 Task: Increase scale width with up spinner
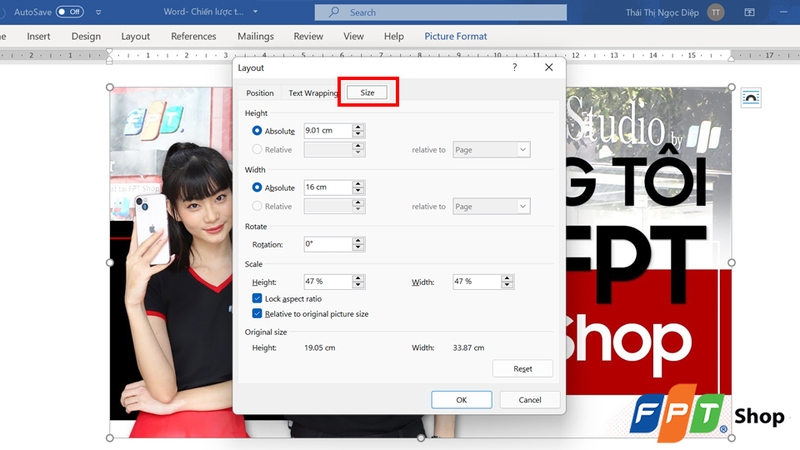(x=507, y=278)
